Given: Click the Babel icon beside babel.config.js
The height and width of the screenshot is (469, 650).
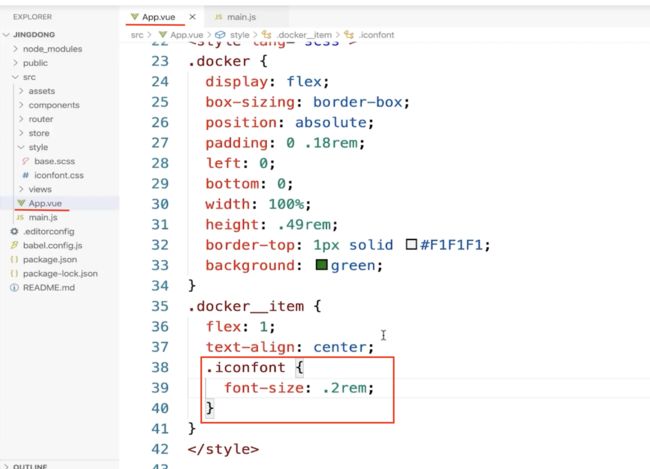Looking at the screenshot, I should 14,245.
